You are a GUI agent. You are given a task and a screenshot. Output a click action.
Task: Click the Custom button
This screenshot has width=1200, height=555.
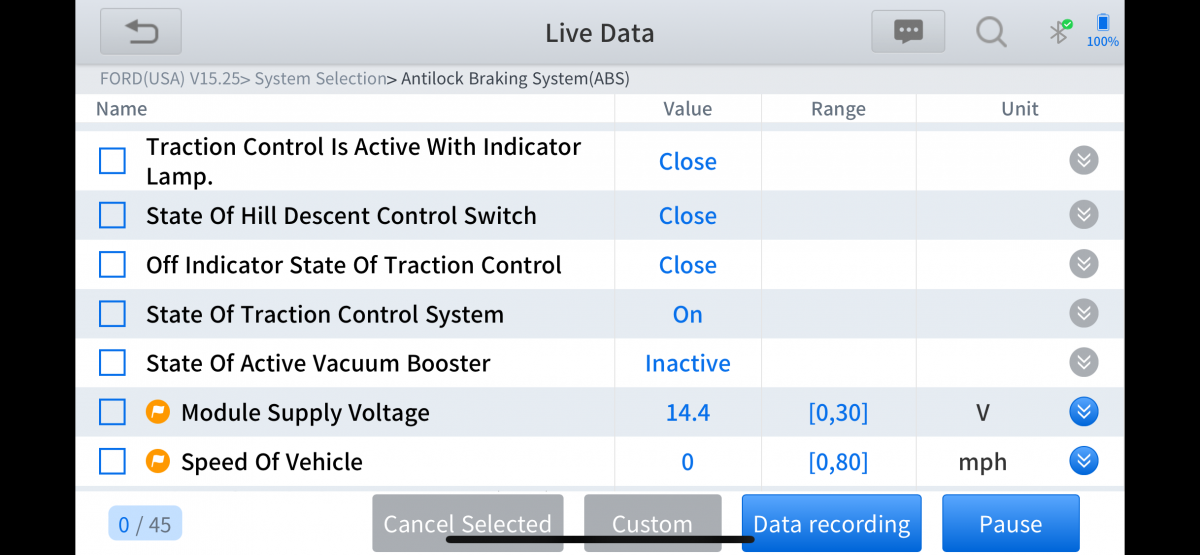coord(652,524)
